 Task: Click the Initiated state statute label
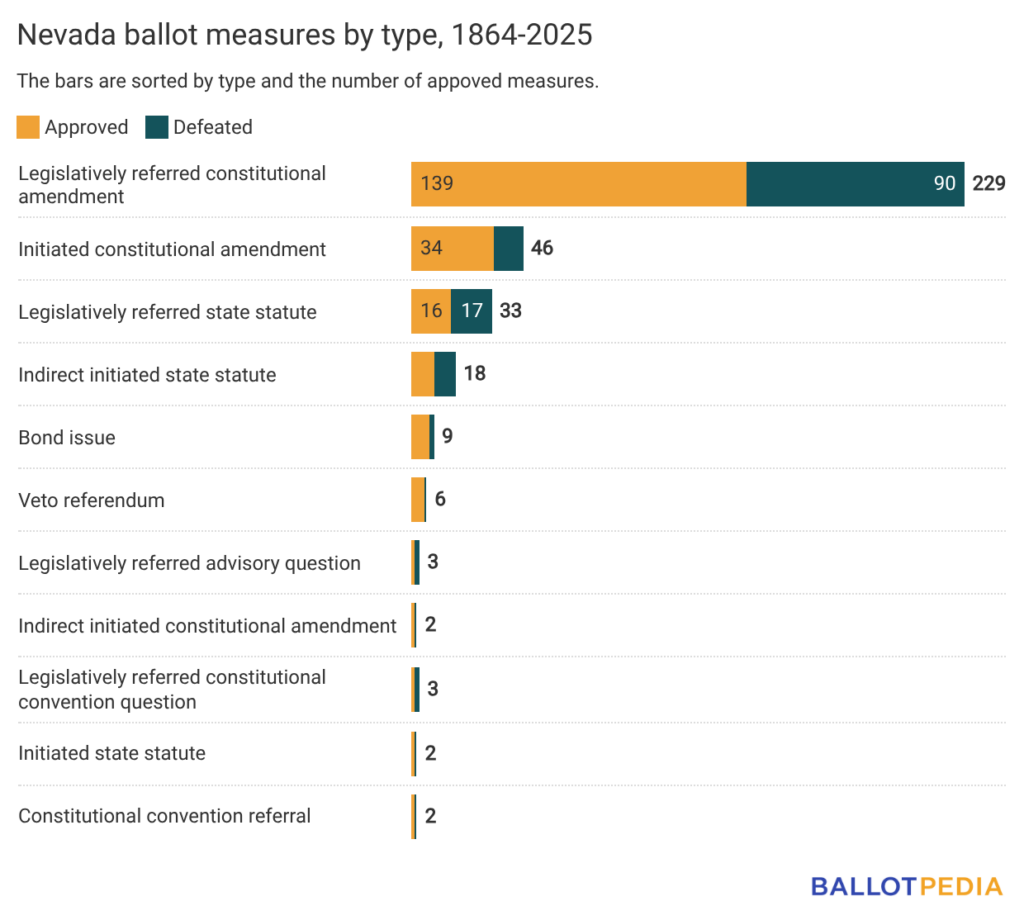(112, 753)
